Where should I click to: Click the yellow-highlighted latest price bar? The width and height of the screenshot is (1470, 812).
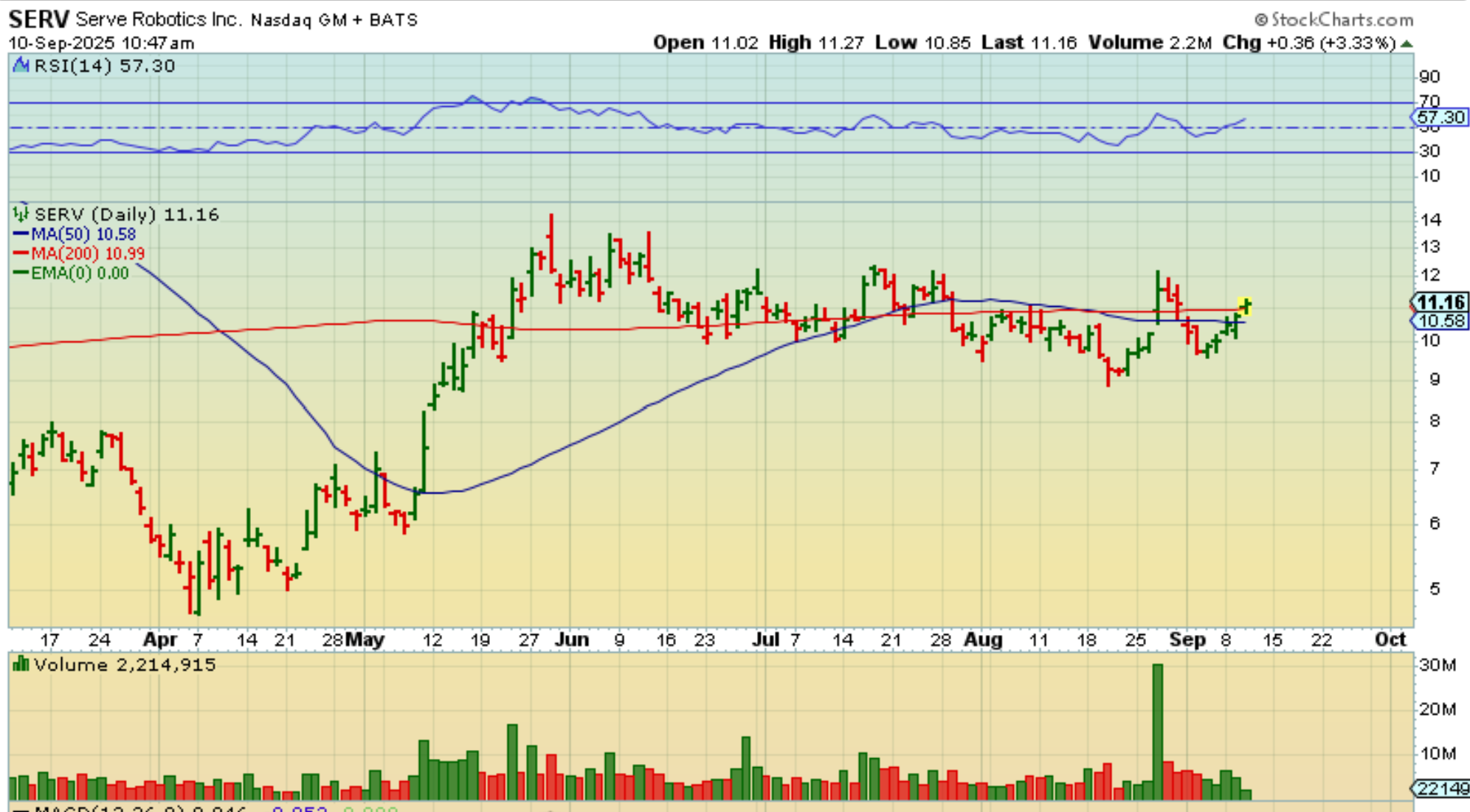[x=1245, y=305]
